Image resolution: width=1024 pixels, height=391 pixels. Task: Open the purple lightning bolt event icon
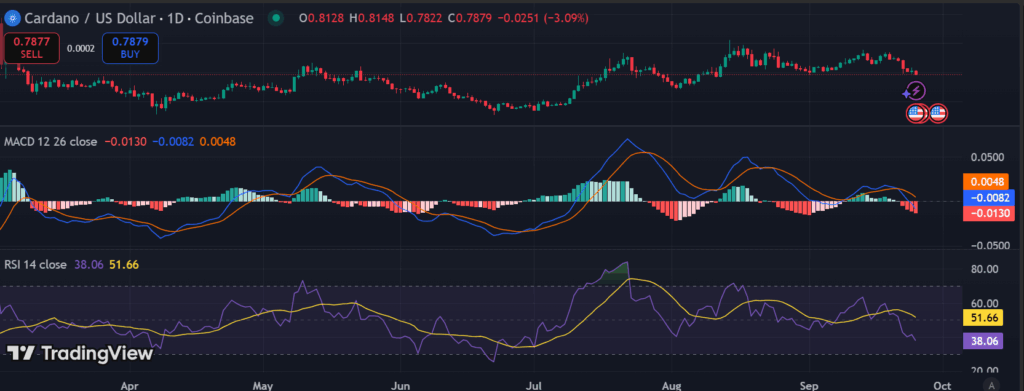[x=916, y=91]
